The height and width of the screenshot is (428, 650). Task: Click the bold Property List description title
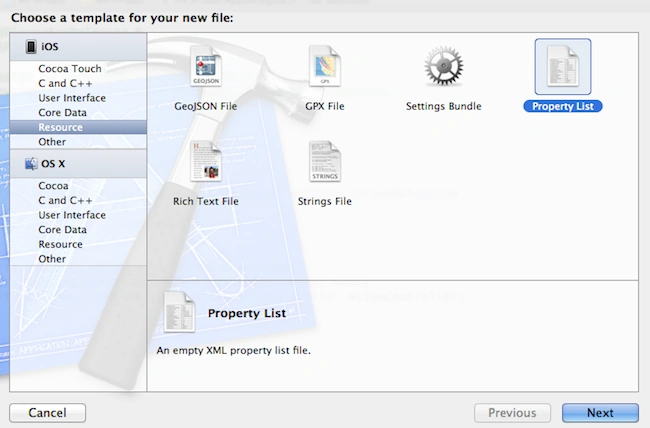click(x=247, y=313)
